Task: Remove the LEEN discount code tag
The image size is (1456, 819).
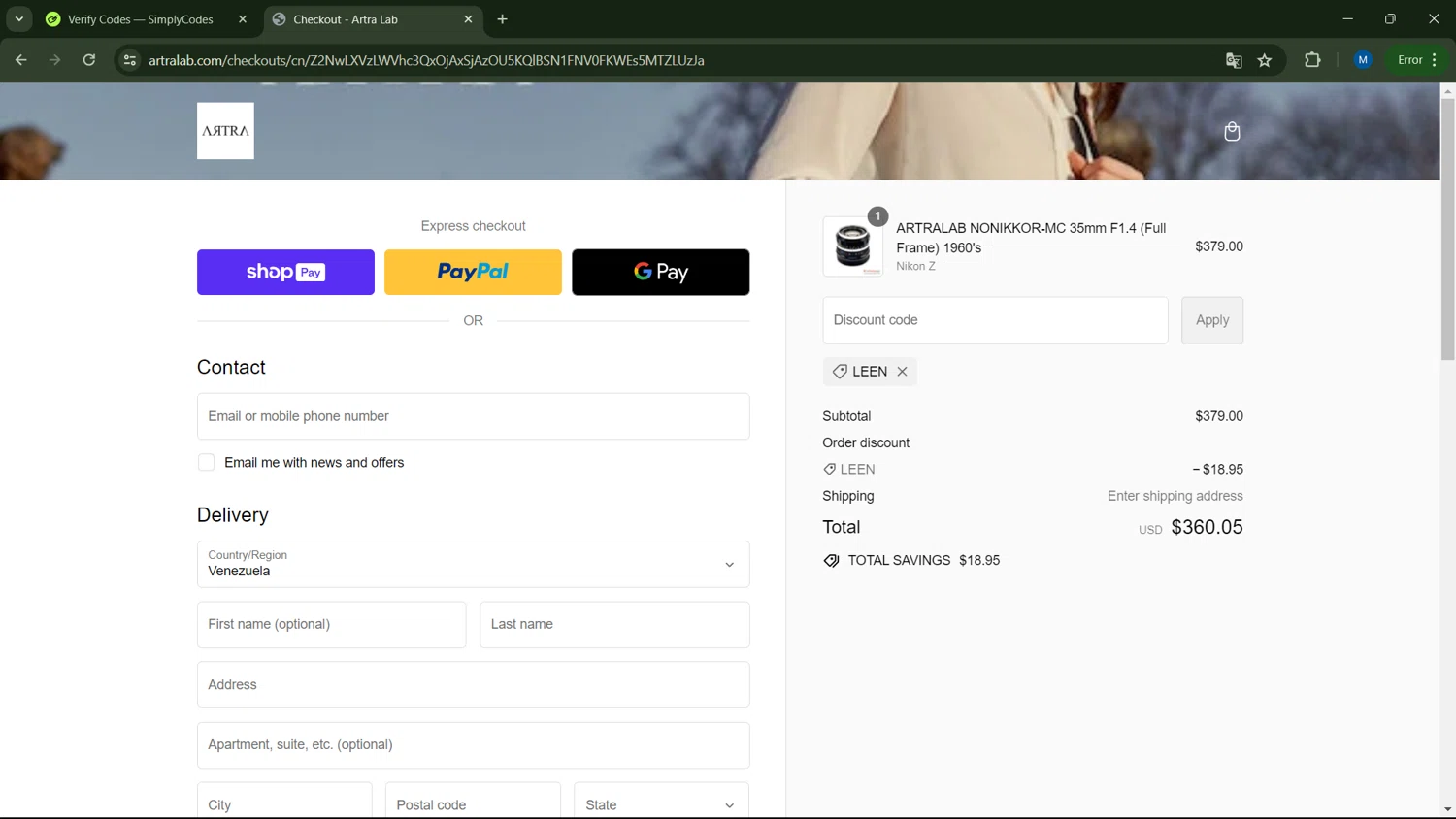Action: click(902, 372)
